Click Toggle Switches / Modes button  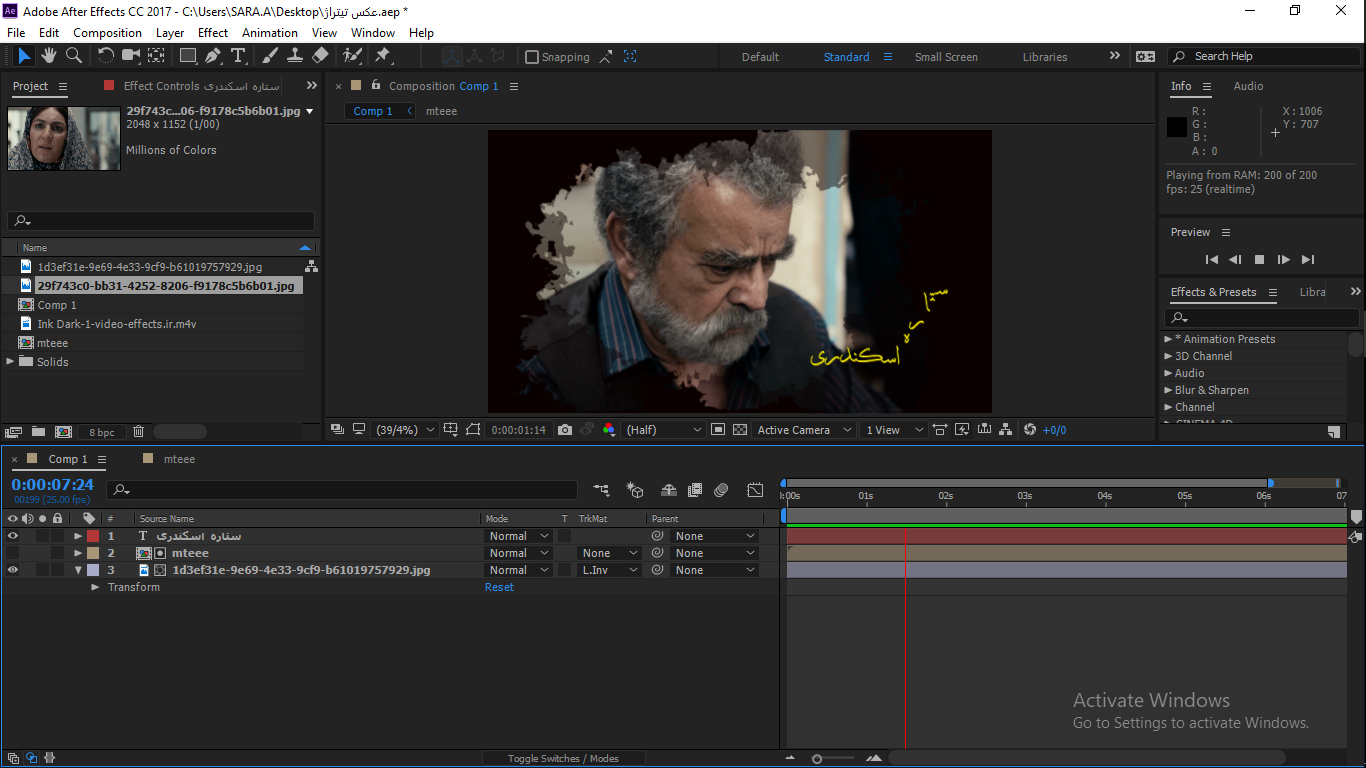[x=563, y=759]
